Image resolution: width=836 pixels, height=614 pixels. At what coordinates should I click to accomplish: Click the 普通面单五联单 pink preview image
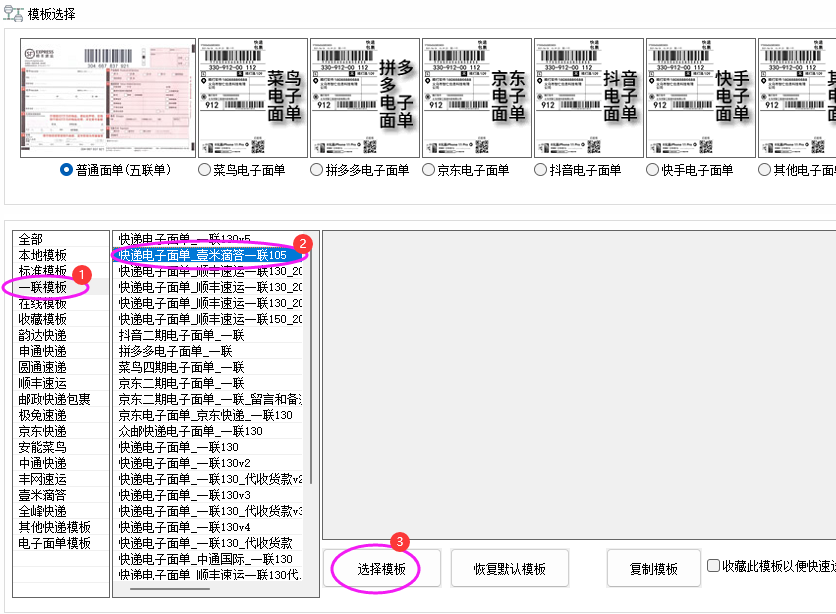pos(107,95)
